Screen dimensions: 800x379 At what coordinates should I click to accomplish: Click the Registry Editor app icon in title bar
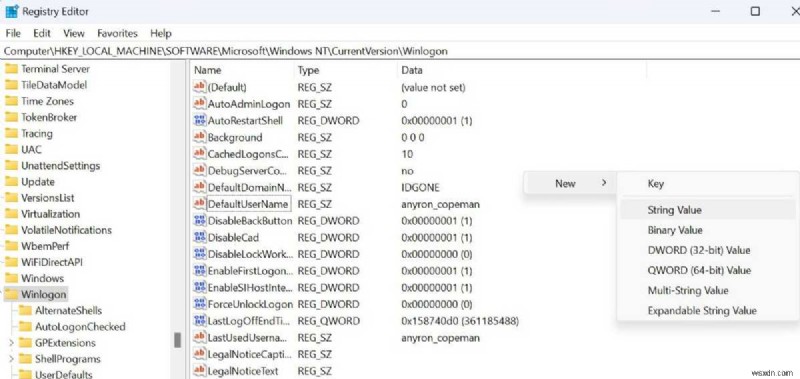point(11,11)
